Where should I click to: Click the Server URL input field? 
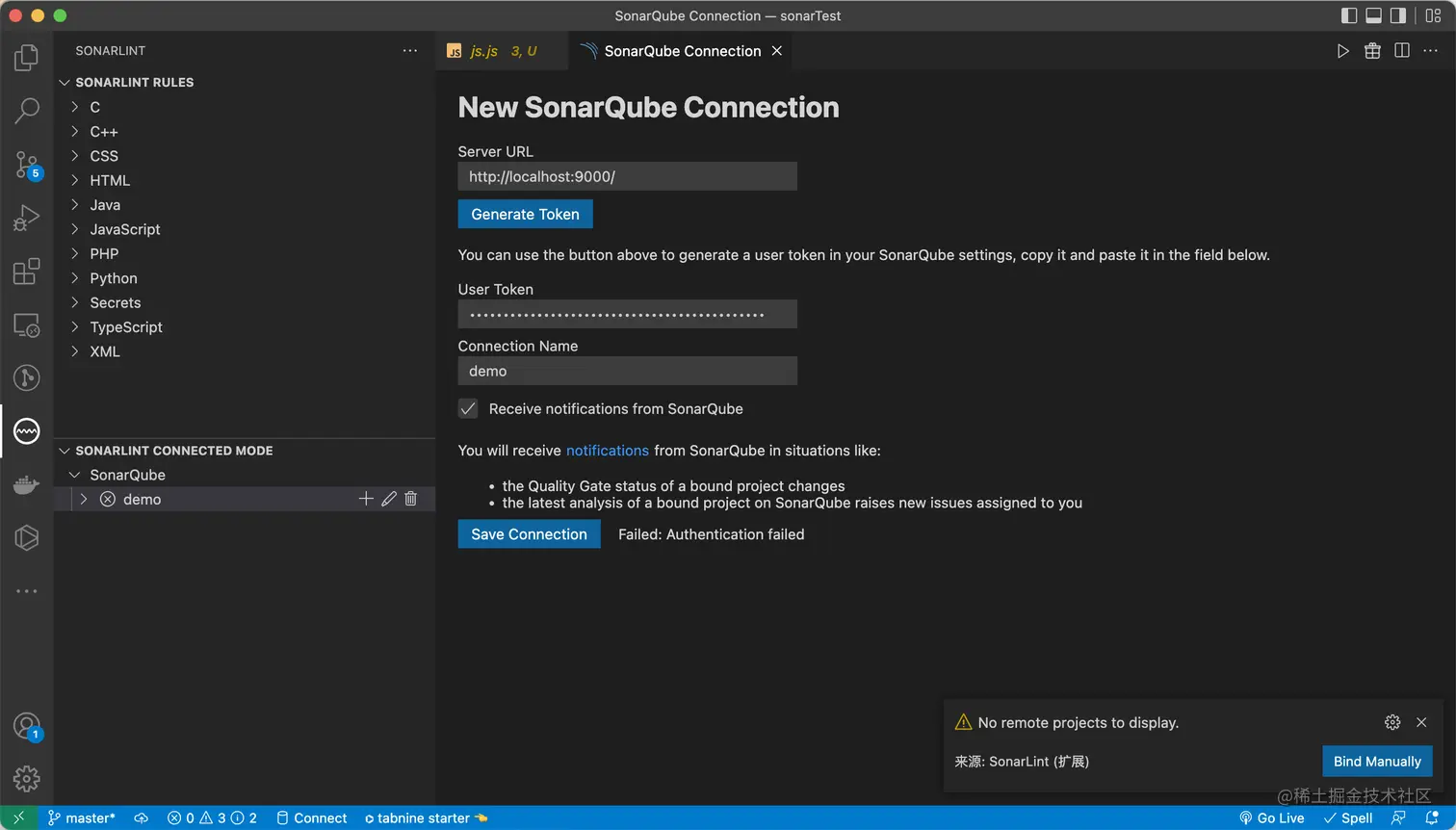(x=627, y=176)
